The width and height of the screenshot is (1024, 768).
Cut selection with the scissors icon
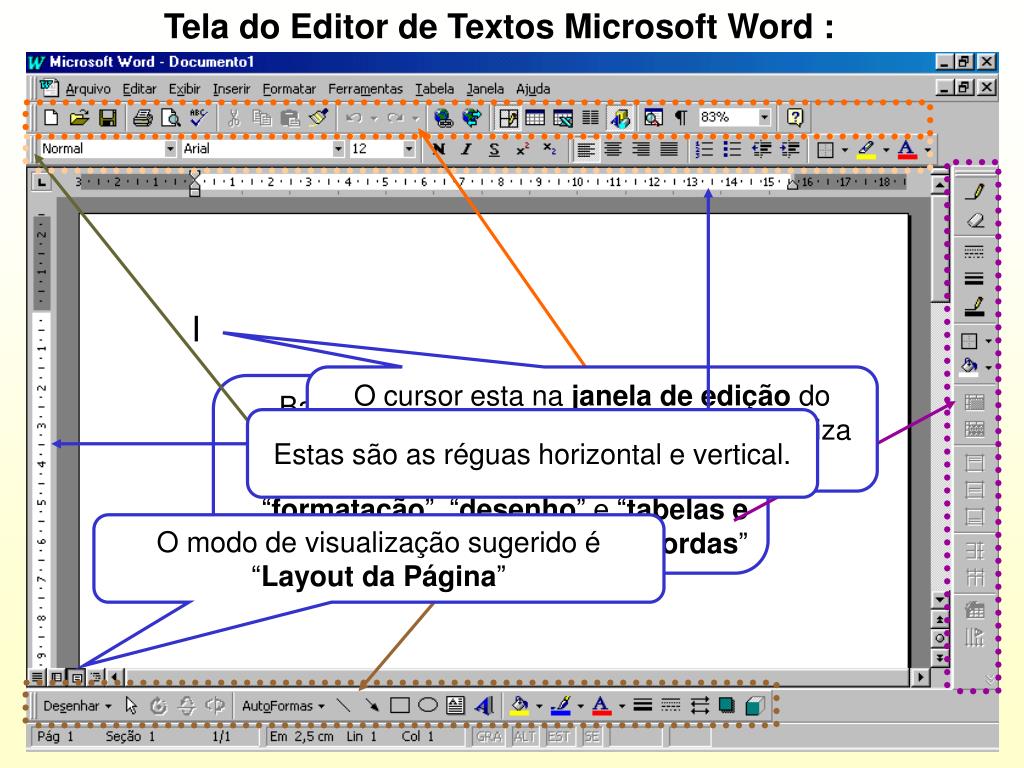tap(234, 118)
